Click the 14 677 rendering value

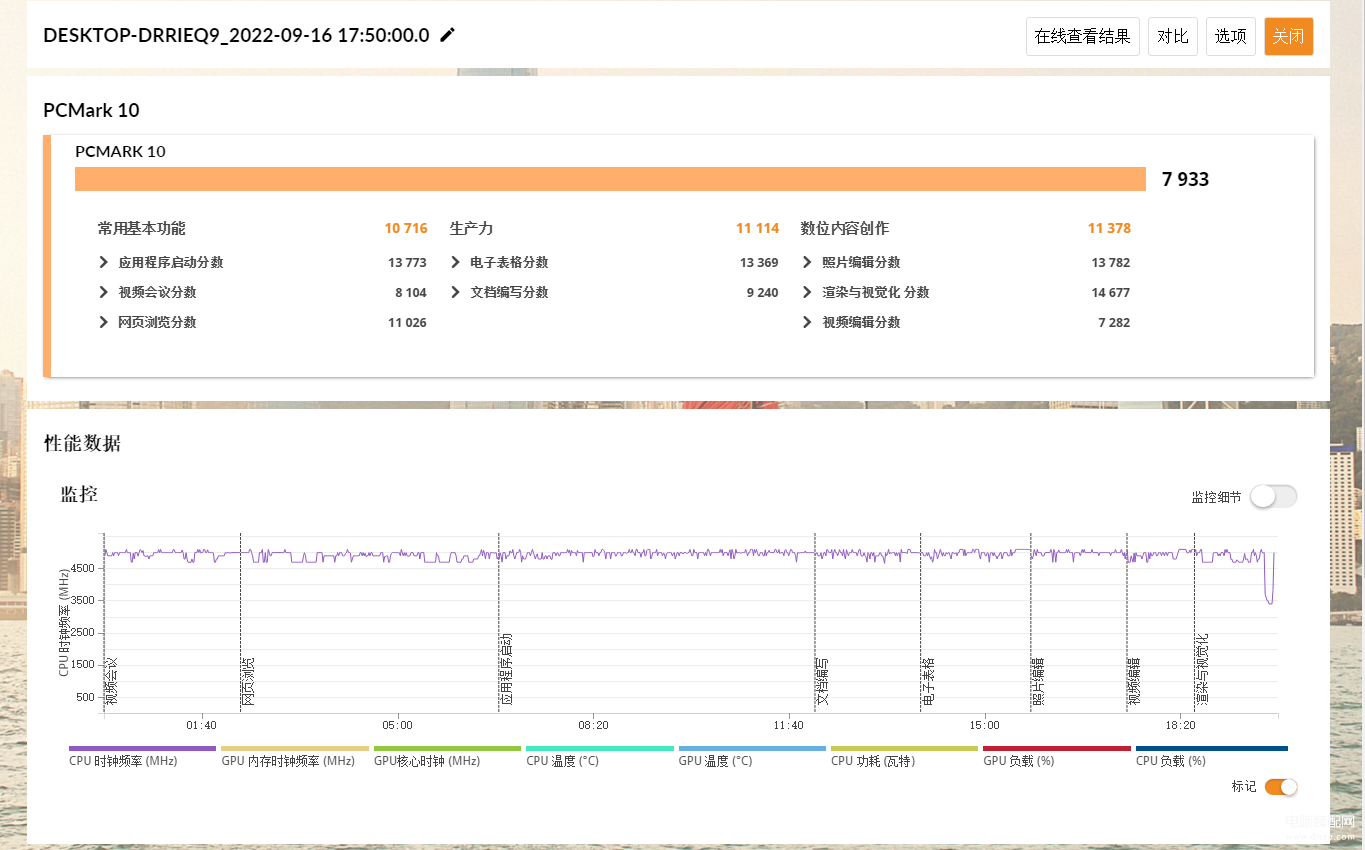pos(1111,292)
